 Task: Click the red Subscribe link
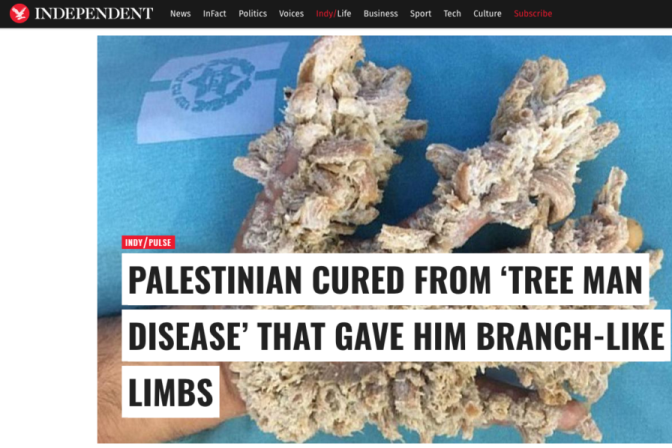click(x=533, y=14)
